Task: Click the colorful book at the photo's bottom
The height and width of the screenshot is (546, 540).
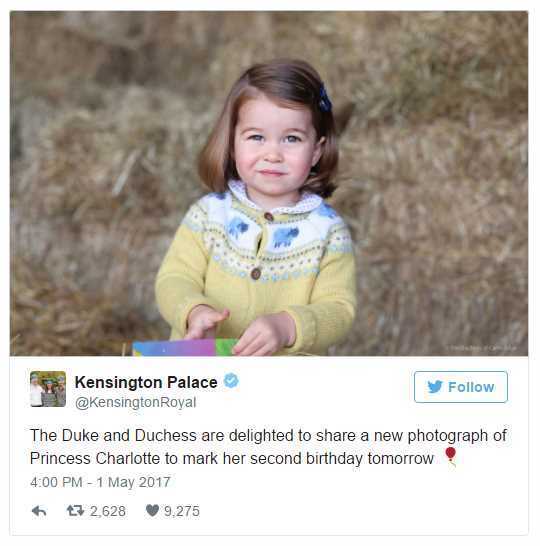Action: [185, 348]
